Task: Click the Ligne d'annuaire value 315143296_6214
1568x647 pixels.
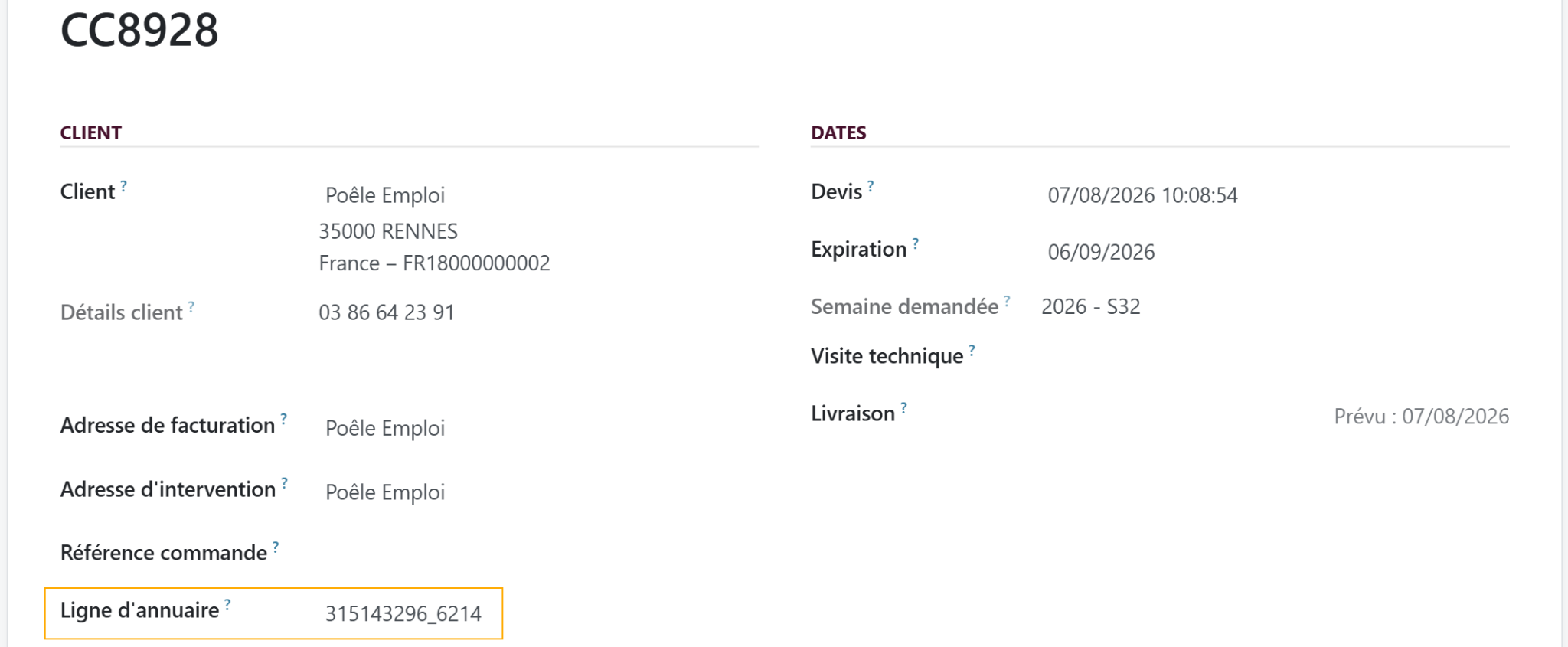Action: [x=403, y=614]
